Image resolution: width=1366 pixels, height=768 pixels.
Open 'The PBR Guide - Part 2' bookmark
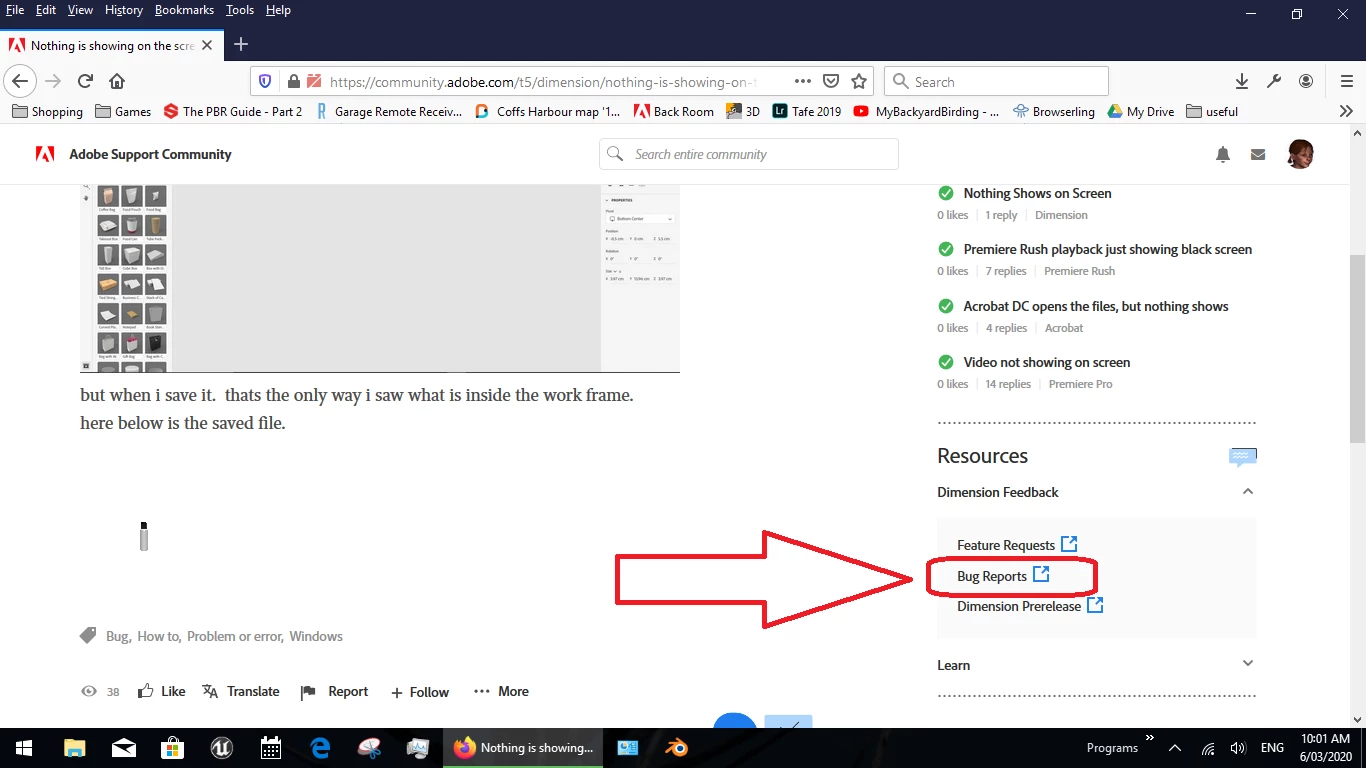233,111
